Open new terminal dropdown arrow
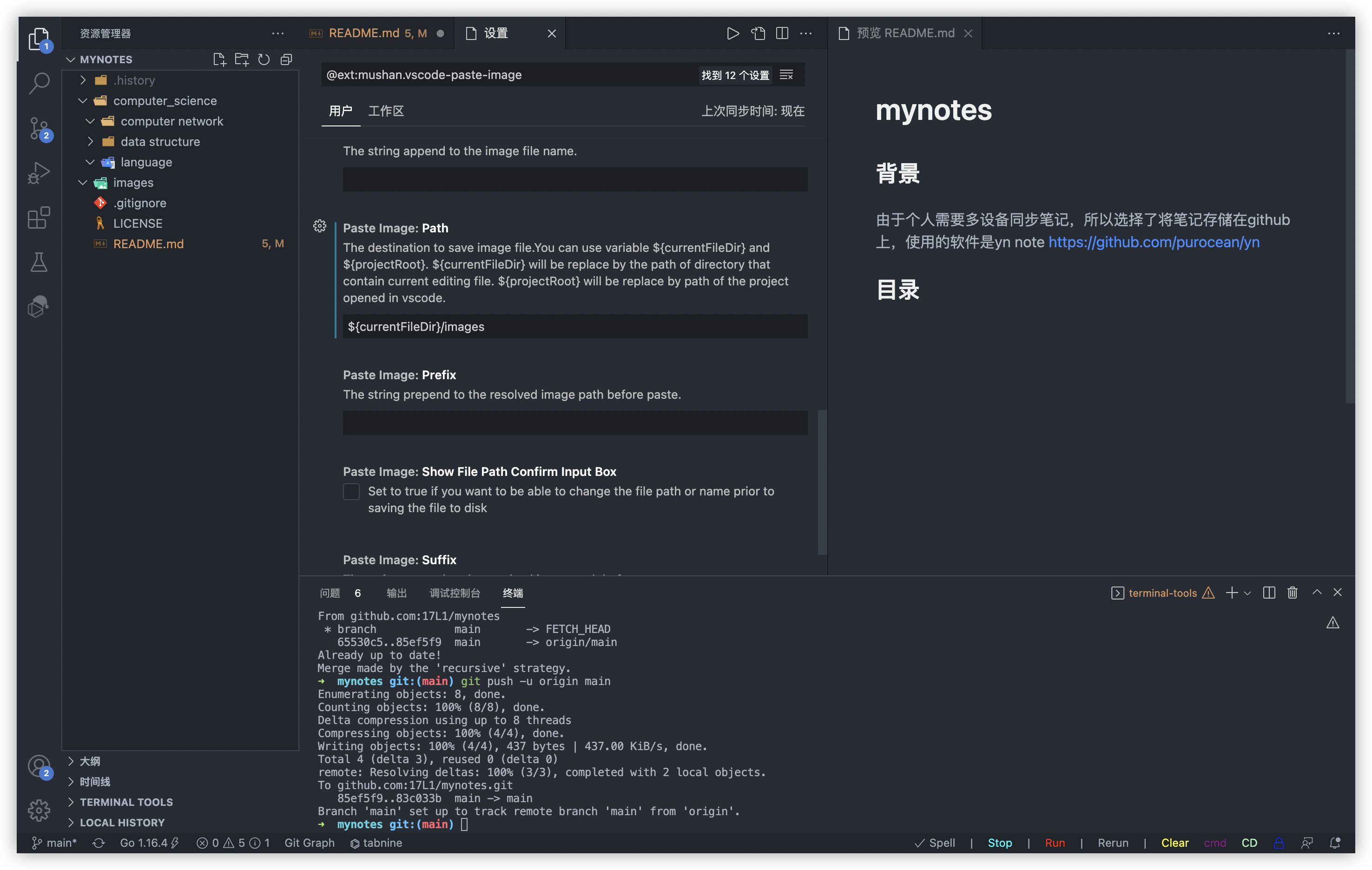 [x=1247, y=593]
